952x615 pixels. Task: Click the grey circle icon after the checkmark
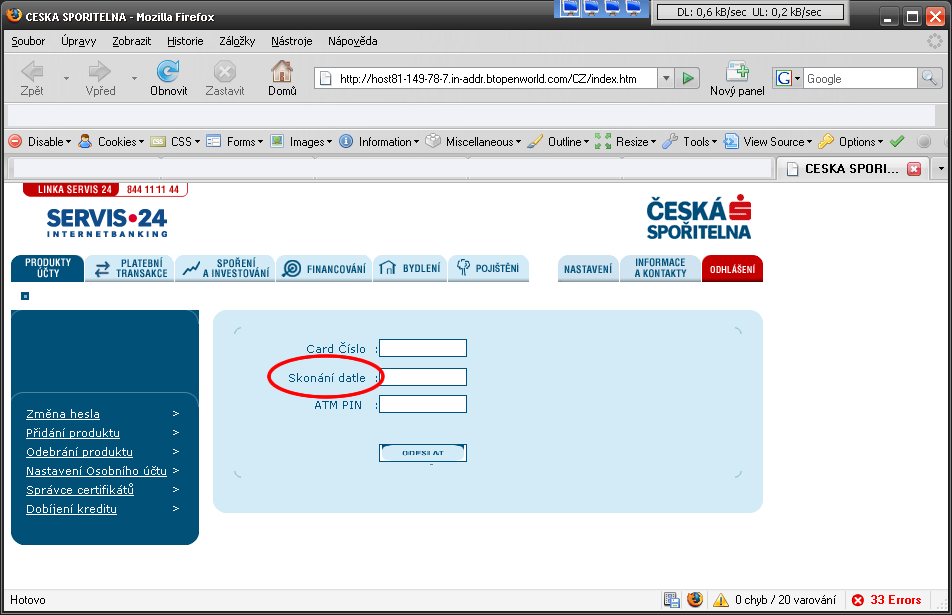(x=924, y=141)
